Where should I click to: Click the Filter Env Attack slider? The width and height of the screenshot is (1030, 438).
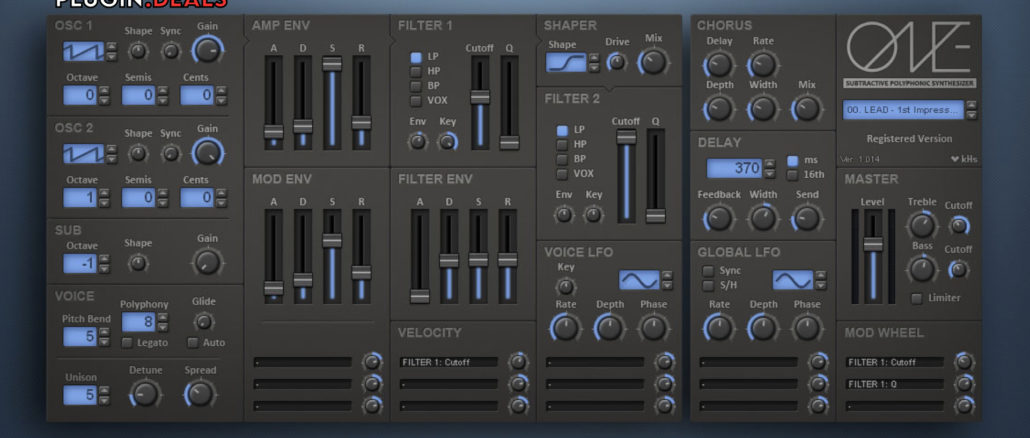(x=420, y=256)
